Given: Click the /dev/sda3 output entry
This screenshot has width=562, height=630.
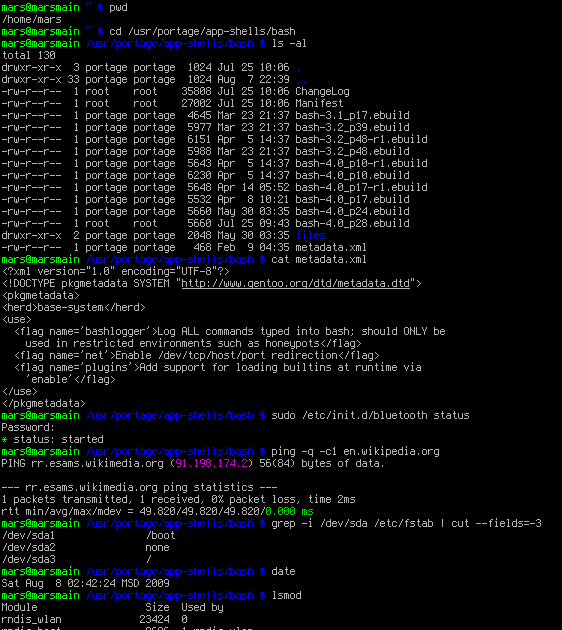Looking at the screenshot, I should [29, 560].
